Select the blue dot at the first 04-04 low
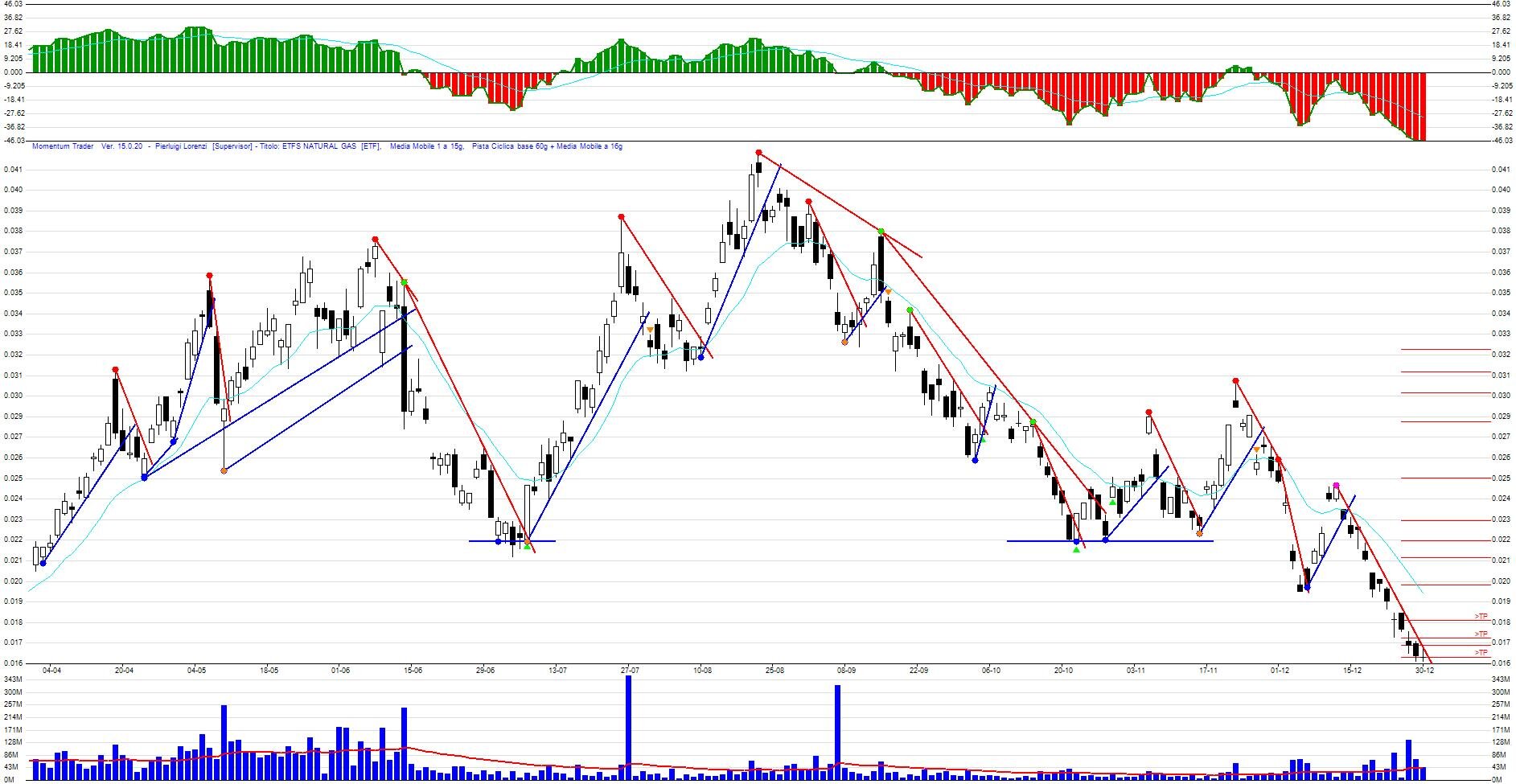This screenshot has width=1516, height=784. click(x=43, y=563)
